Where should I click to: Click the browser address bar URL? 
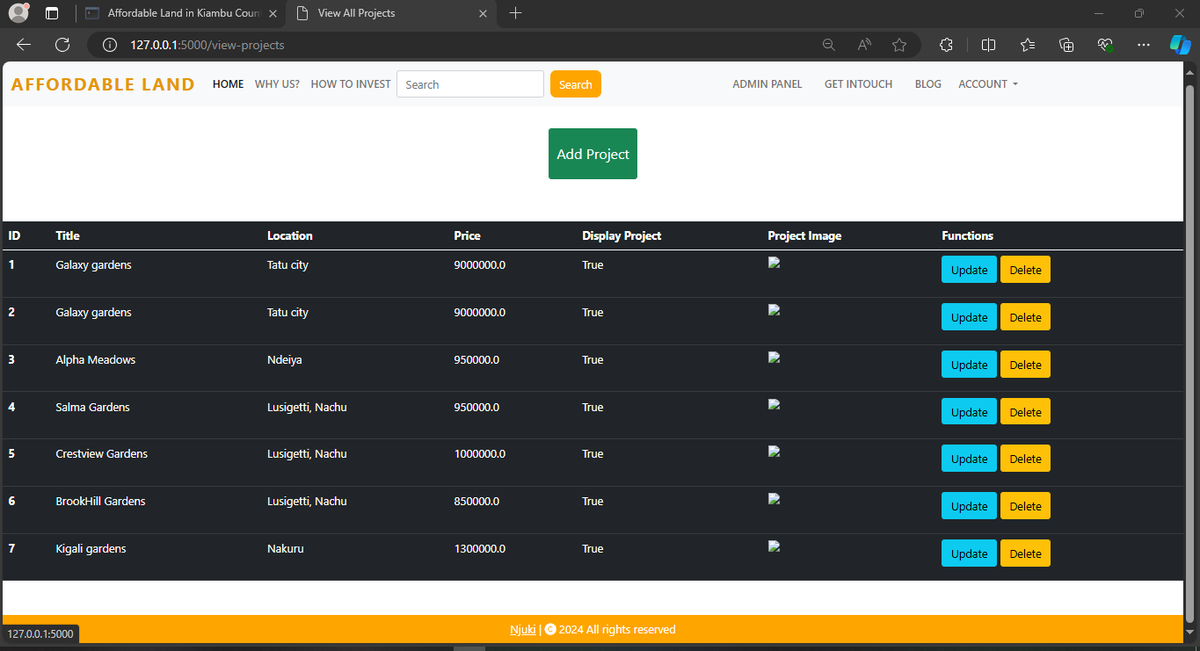(207, 45)
